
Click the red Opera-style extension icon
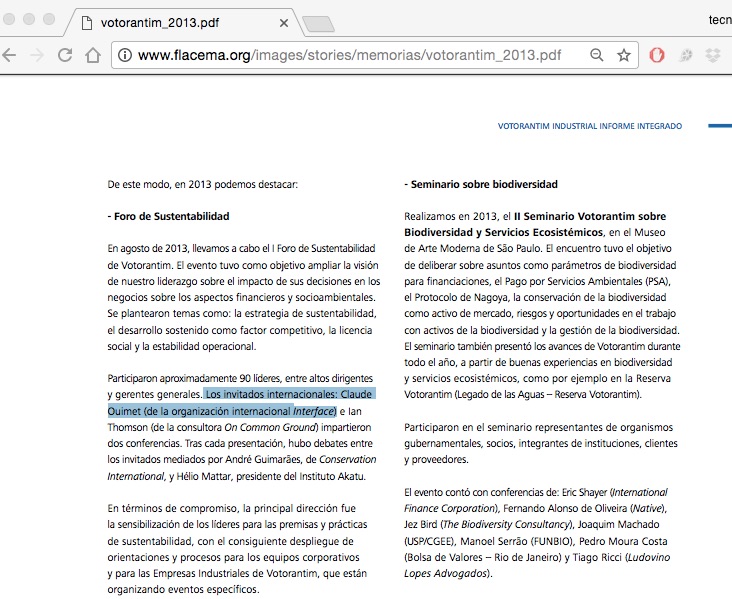point(657,55)
